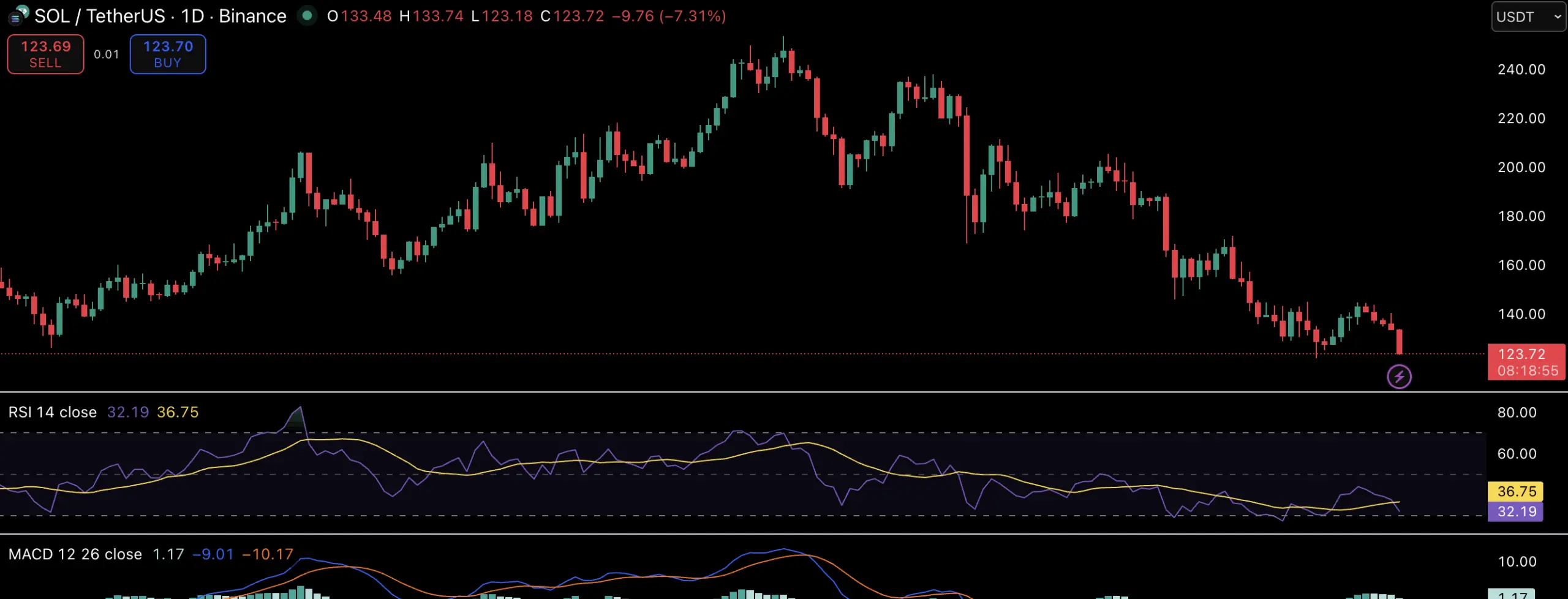The height and width of the screenshot is (599, 1568).
Task: Click the 10.00 MACD axis label
Action: 1517,562
